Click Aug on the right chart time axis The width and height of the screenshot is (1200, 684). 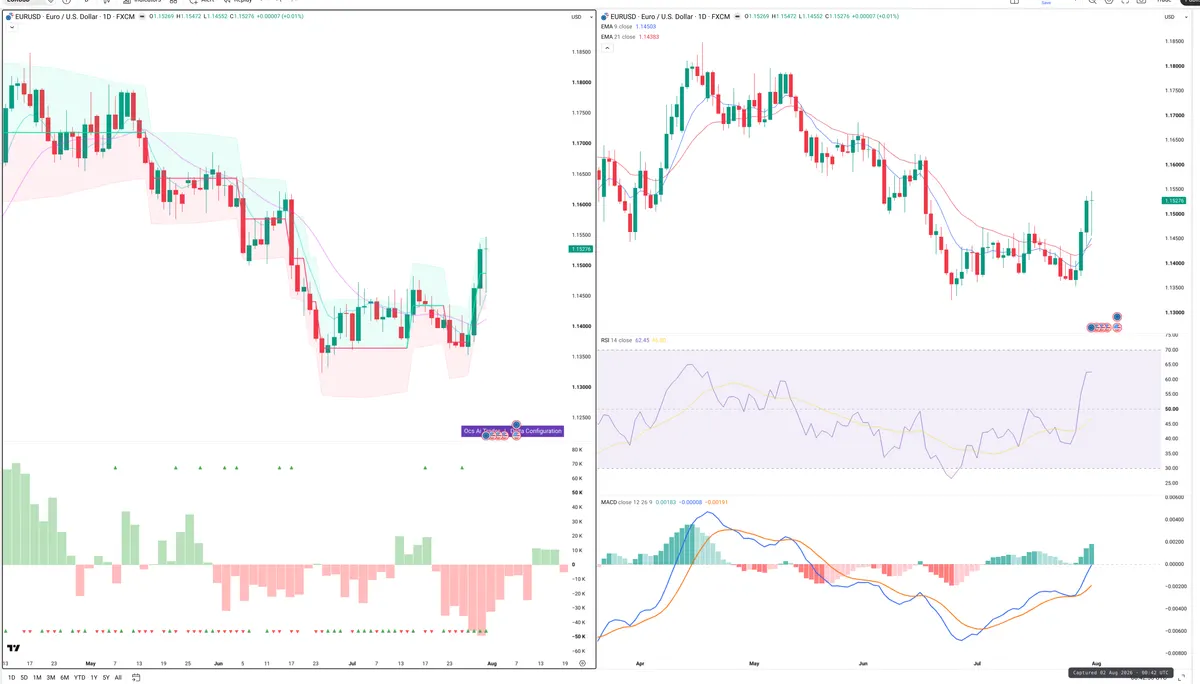point(1094,663)
